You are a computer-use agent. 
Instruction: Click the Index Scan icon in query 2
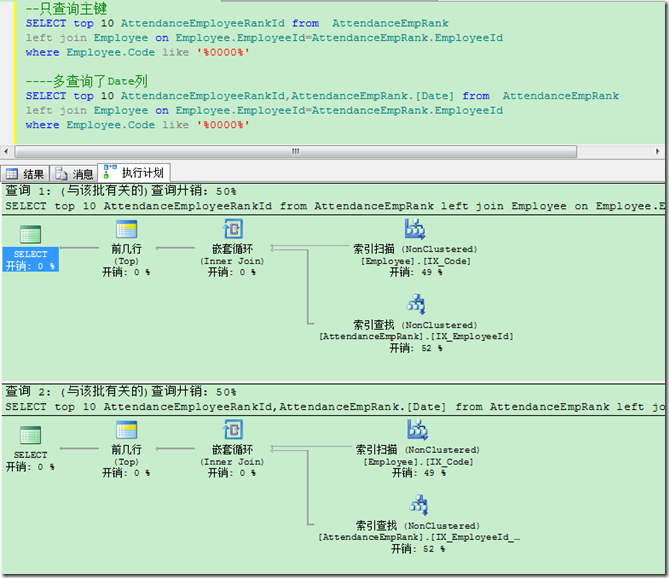tap(417, 430)
